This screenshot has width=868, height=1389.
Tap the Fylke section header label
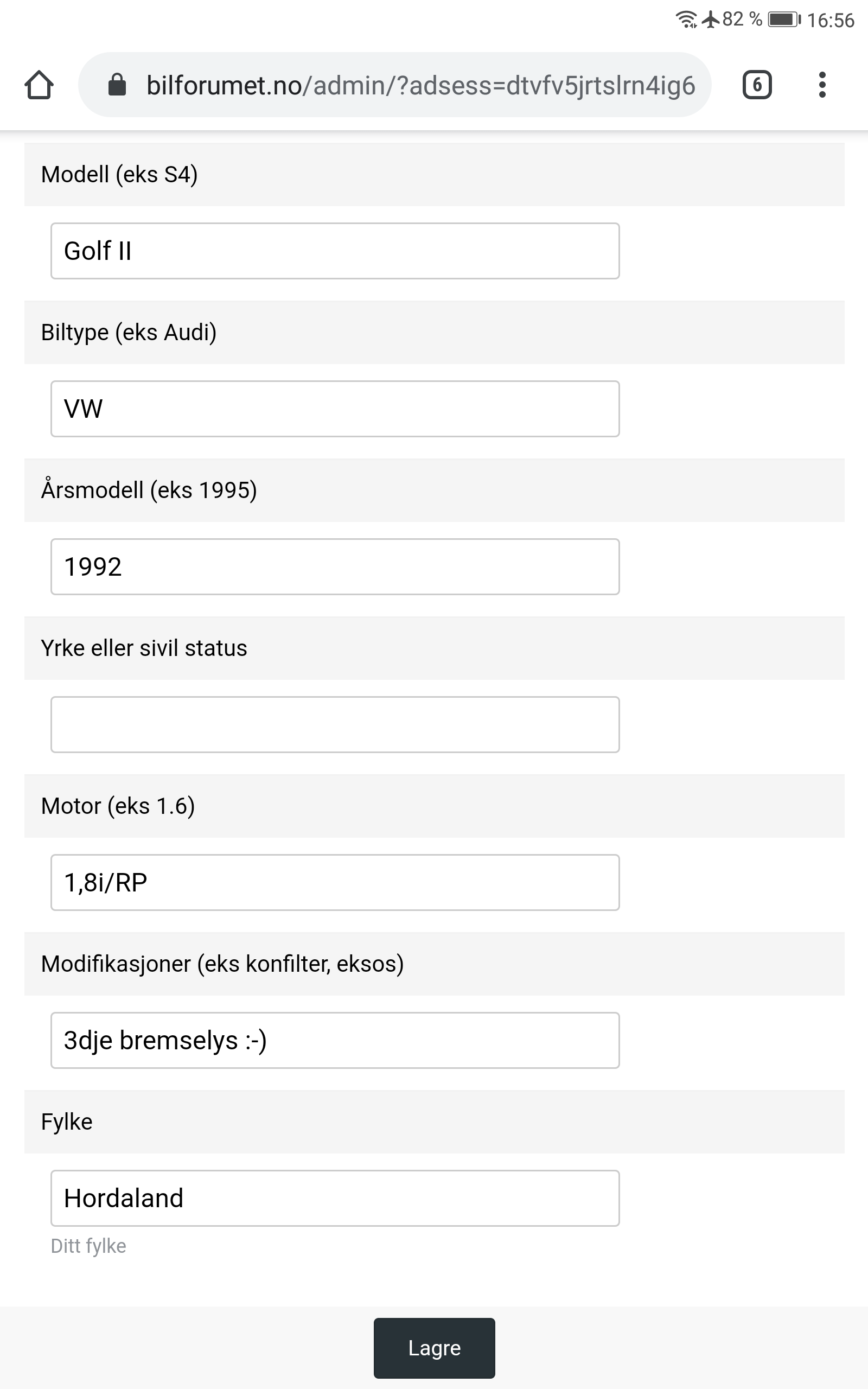pyautogui.click(x=67, y=1122)
